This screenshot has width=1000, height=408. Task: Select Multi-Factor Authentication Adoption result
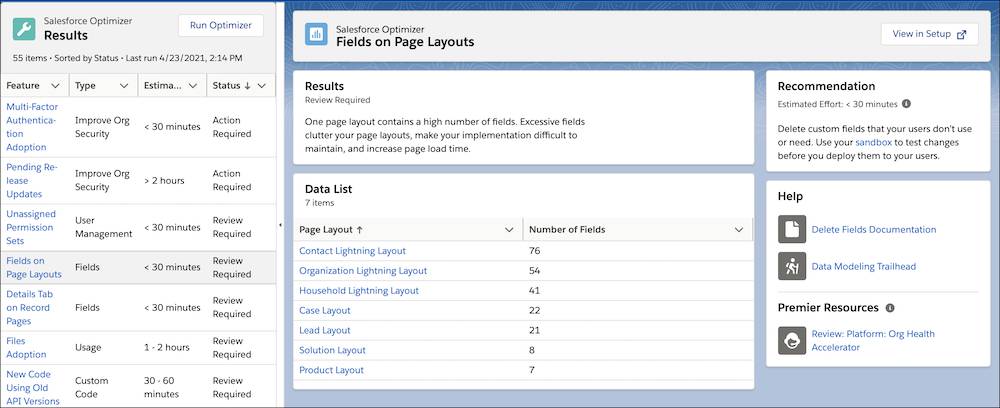31,127
